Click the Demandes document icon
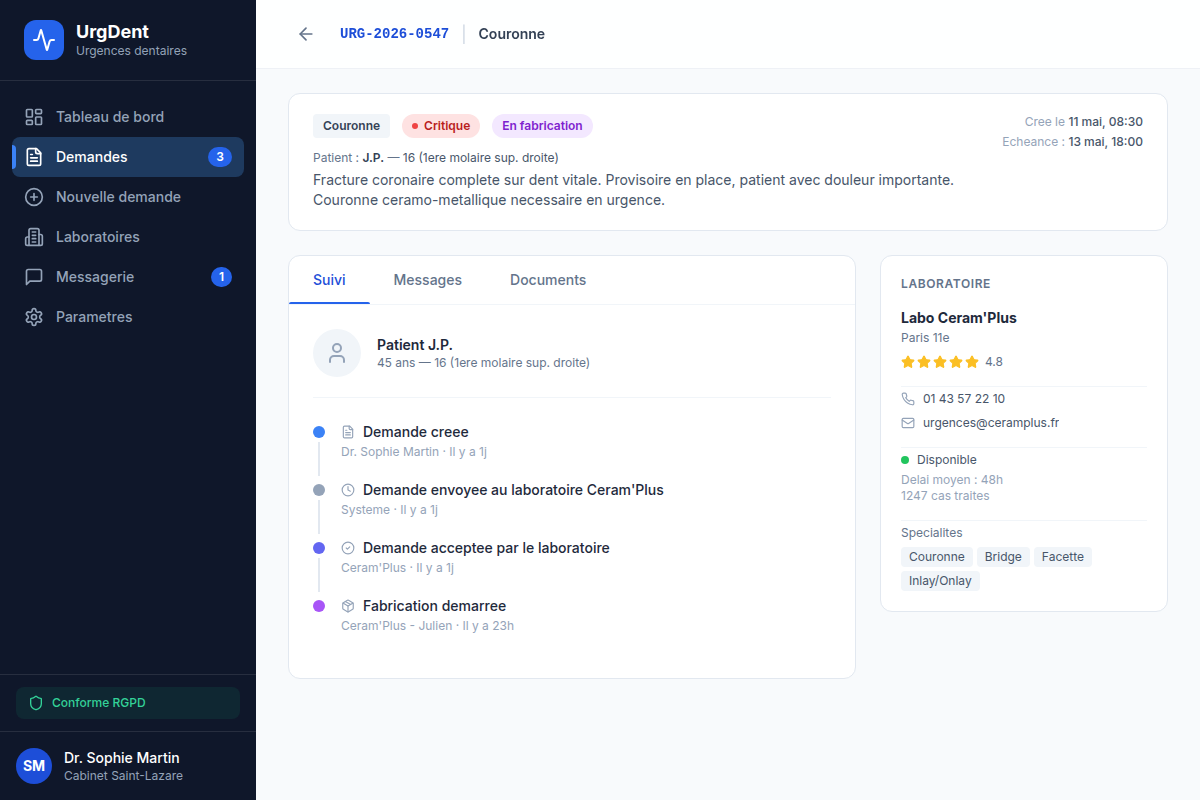Viewport: 1200px width, 800px height. [34, 157]
